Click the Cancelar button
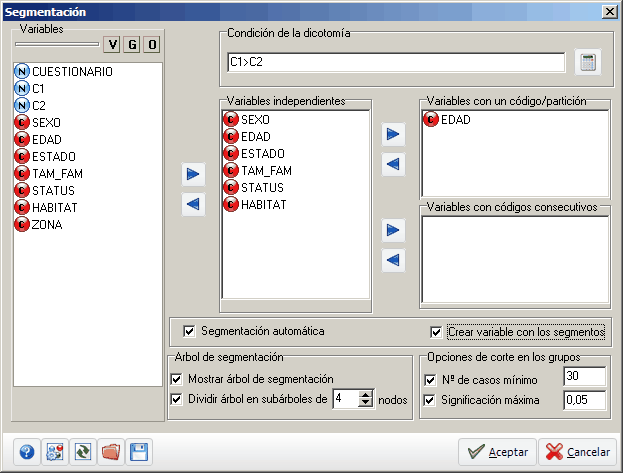Image resolution: width=623 pixels, height=473 pixels. click(577, 452)
